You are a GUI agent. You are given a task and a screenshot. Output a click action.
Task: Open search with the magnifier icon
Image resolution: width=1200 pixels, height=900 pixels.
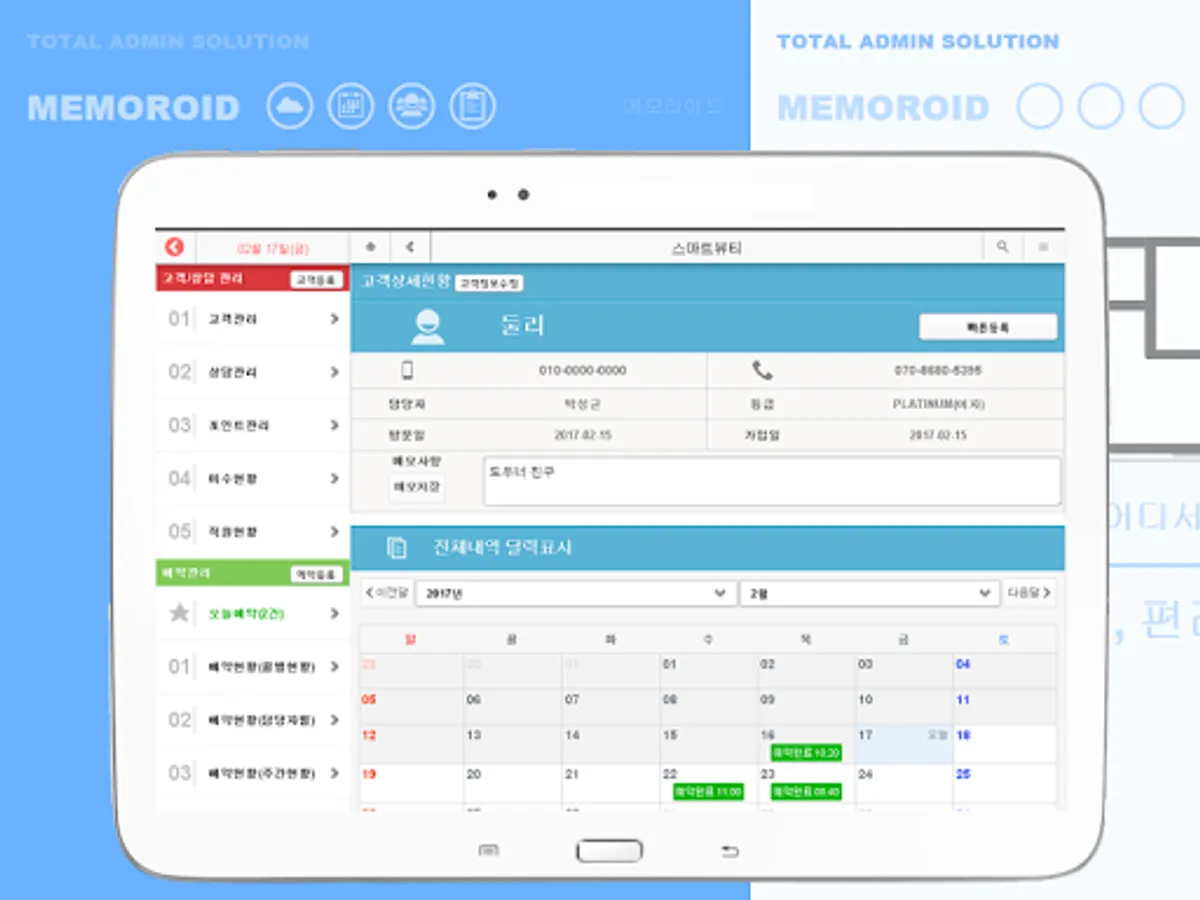1003,247
